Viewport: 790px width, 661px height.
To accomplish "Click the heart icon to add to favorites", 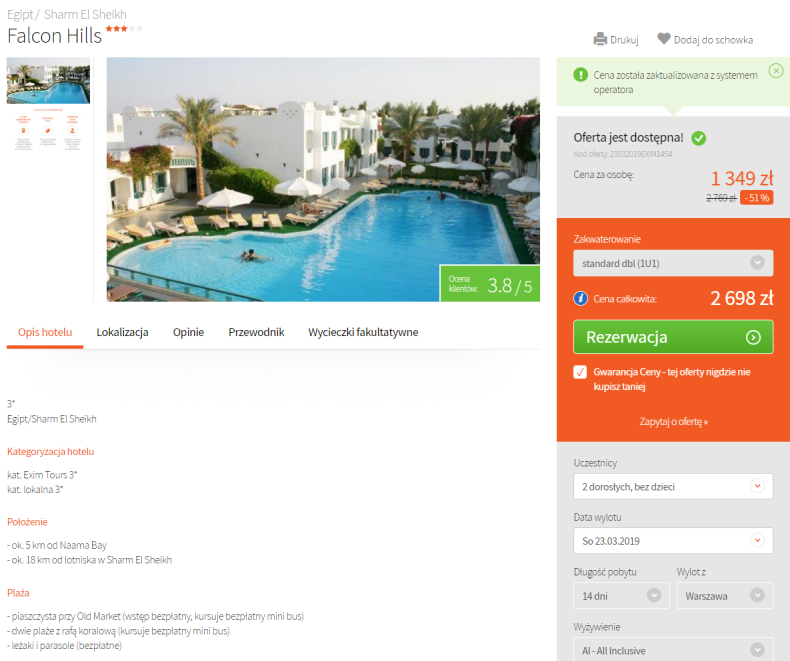I will point(664,39).
